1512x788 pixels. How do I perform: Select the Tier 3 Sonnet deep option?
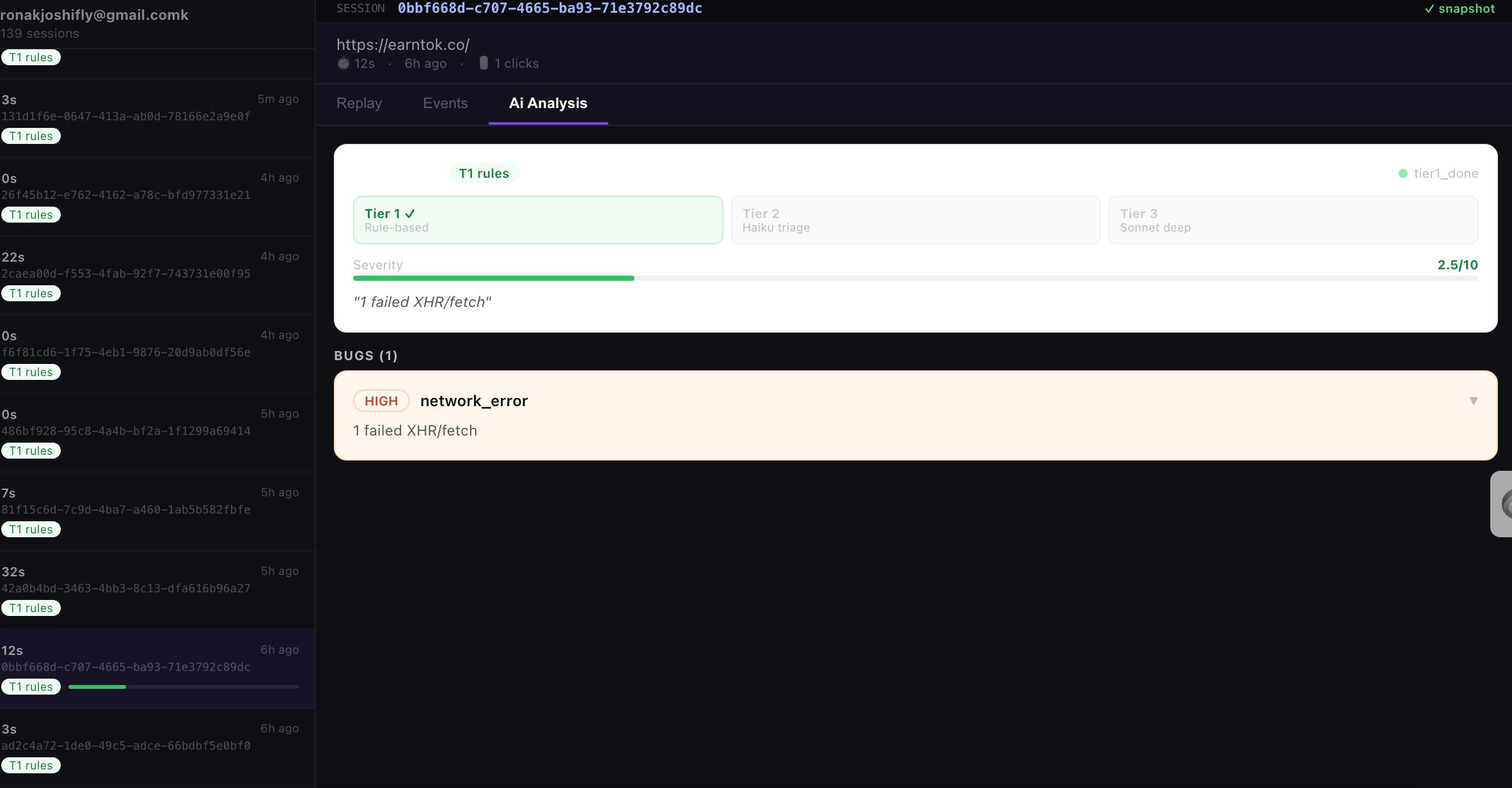click(x=1293, y=220)
